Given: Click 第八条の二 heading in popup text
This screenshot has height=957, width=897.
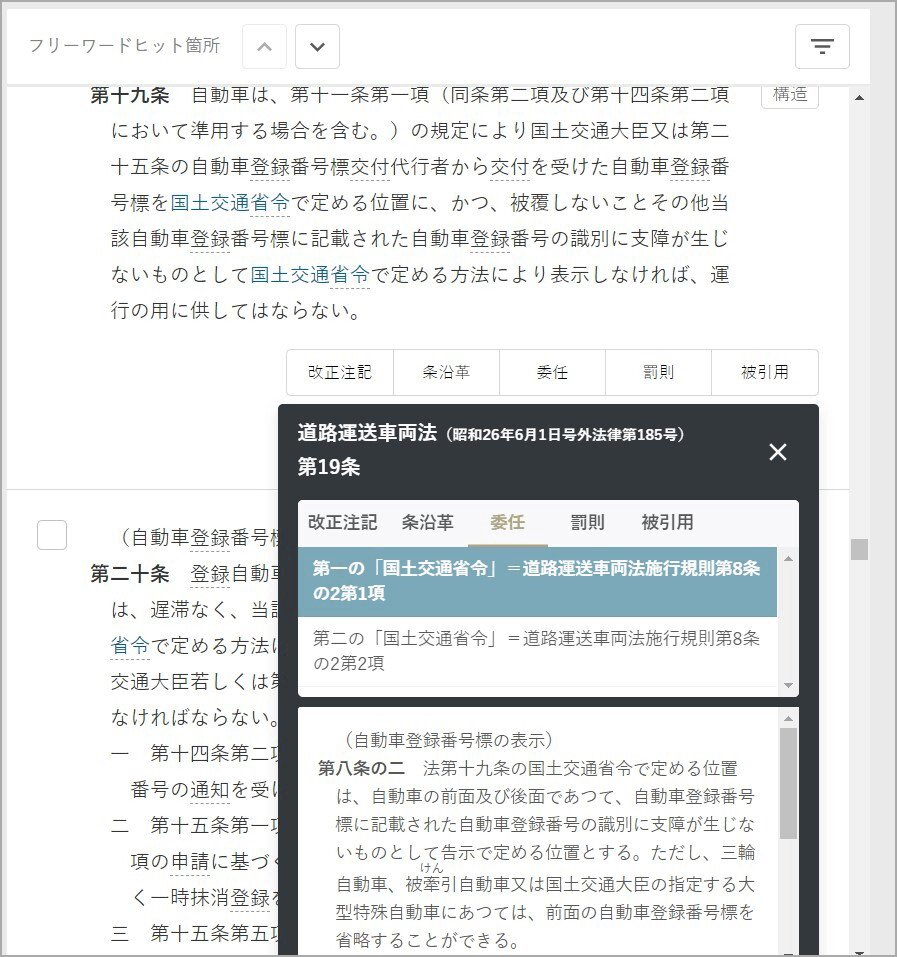Looking at the screenshot, I should tap(361, 768).
